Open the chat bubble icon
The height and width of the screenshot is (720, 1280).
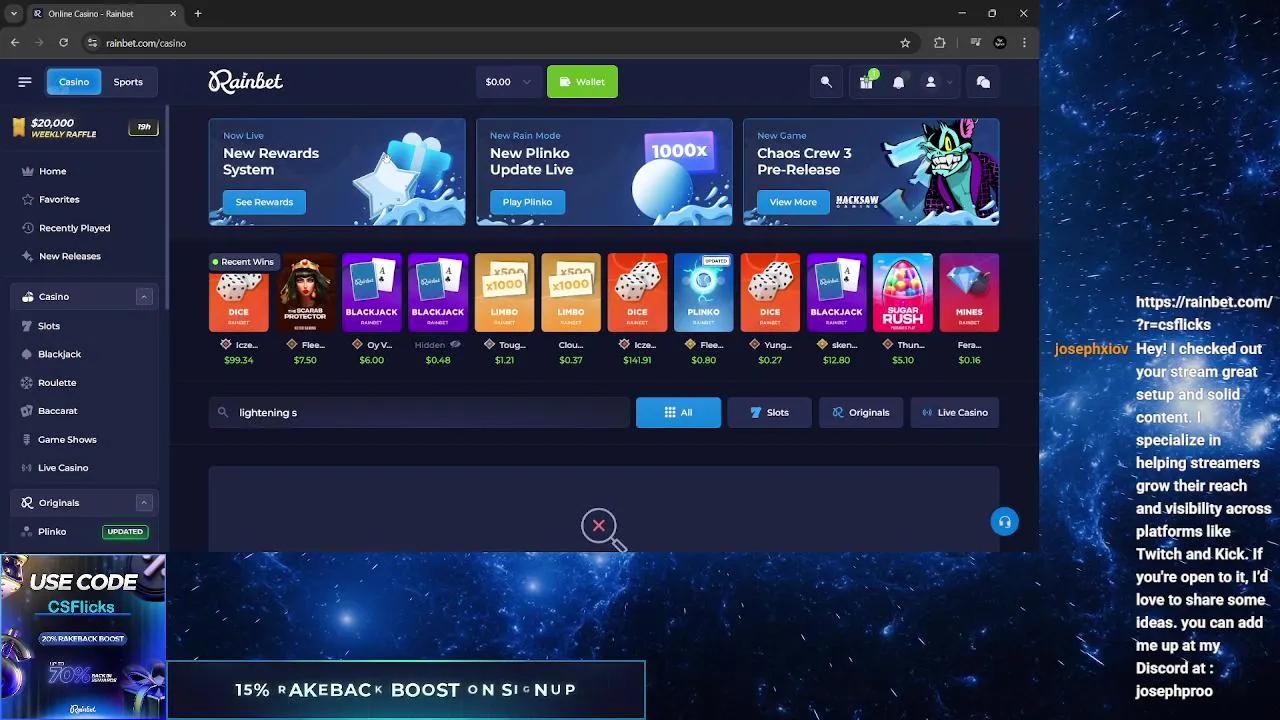(983, 82)
